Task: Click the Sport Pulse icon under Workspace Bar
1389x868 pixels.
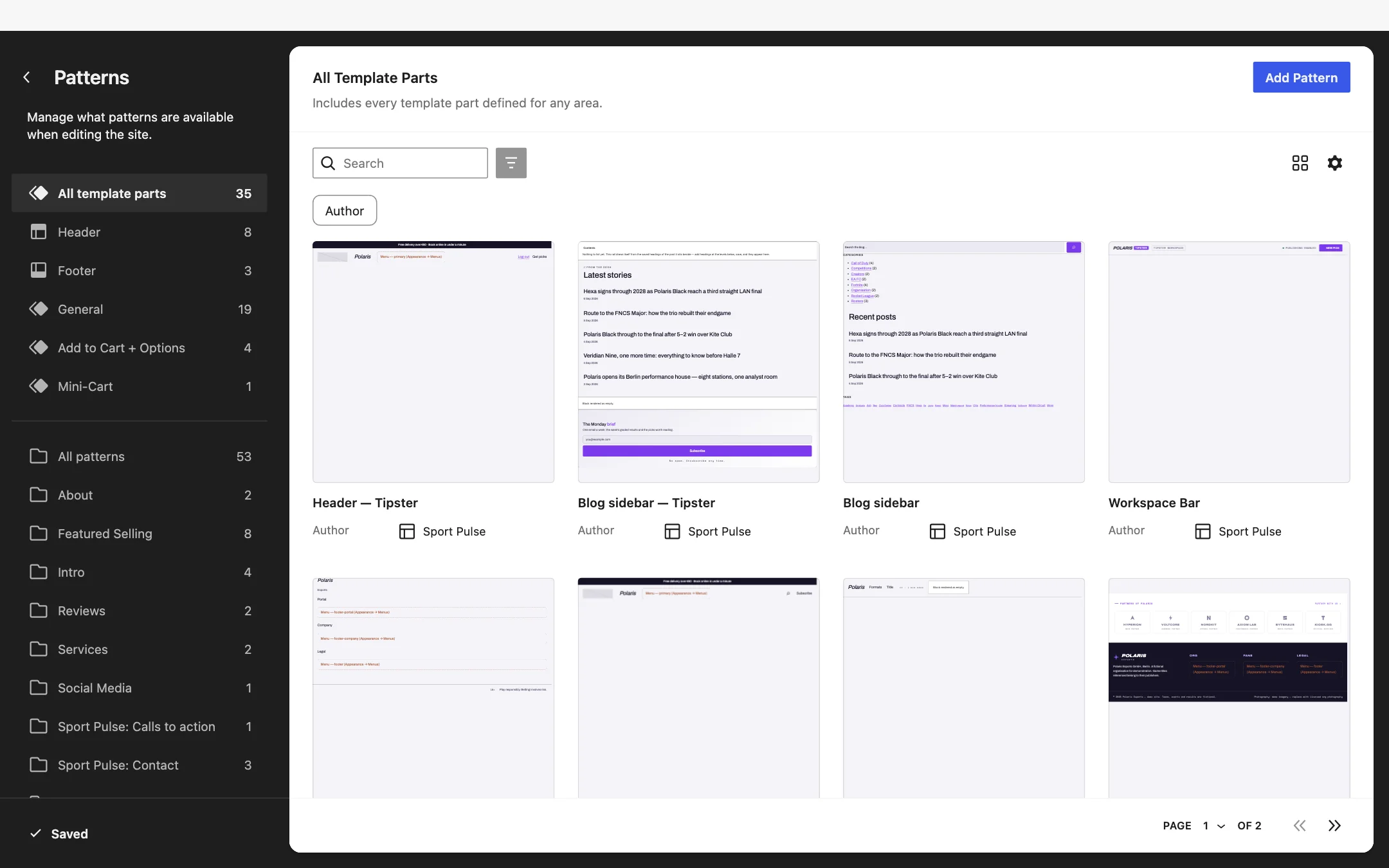Action: (1203, 531)
